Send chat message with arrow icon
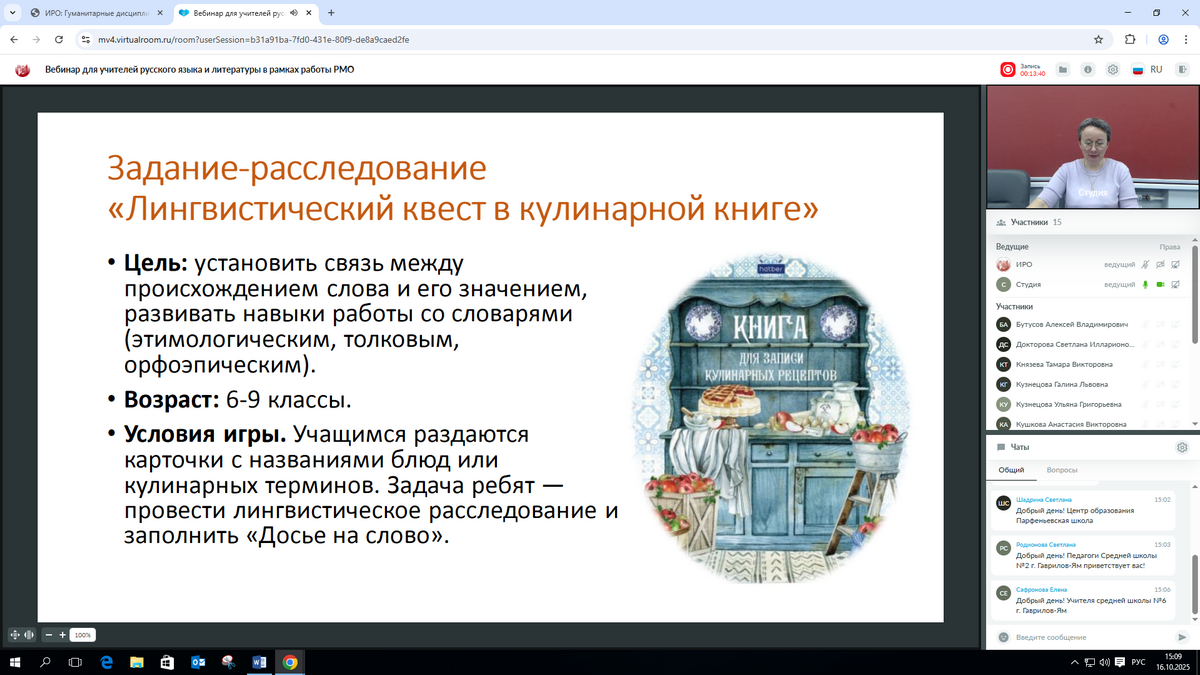The image size is (1200, 675). pos(1182,637)
